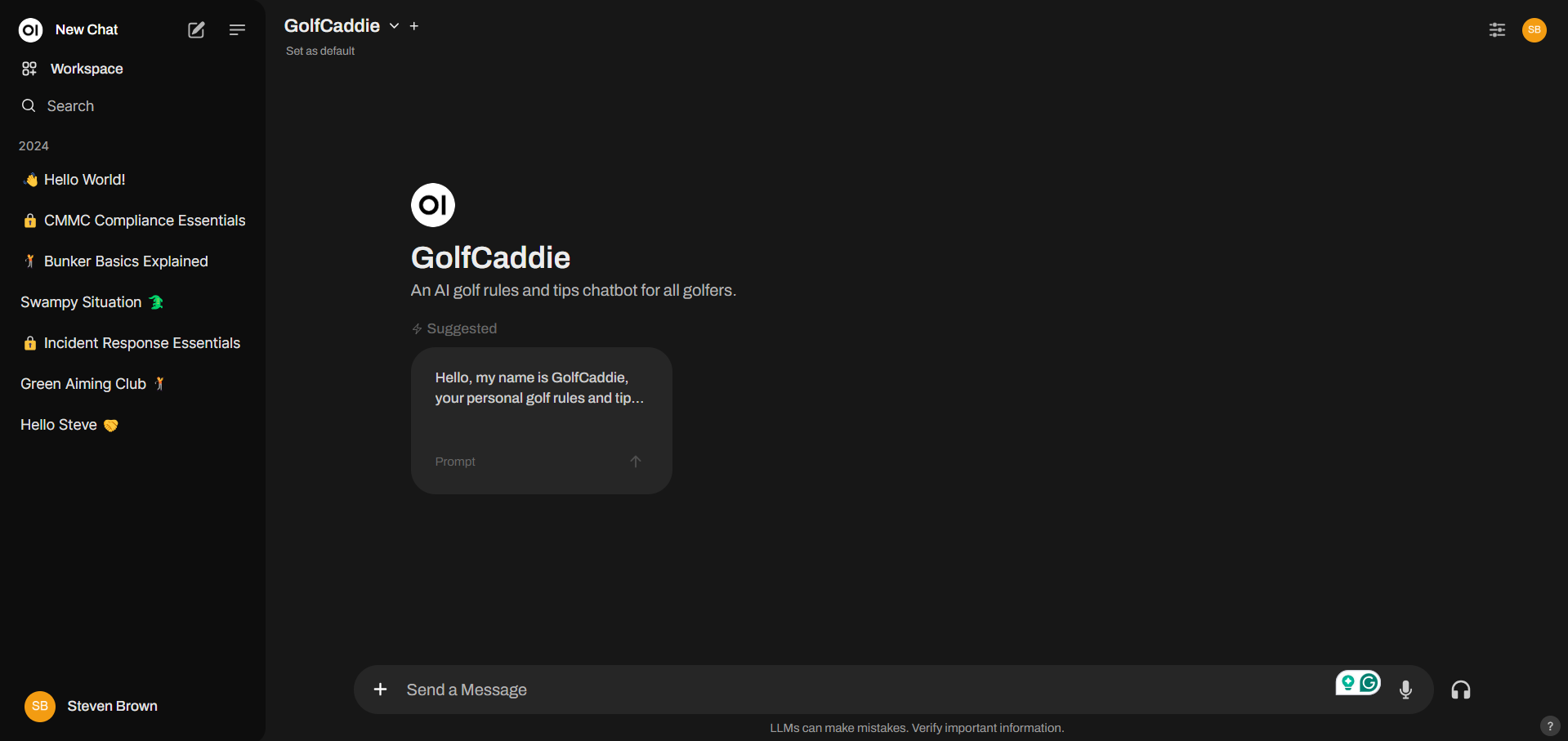The height and width of the screenshot is (741, 1568).
Task: Start a call with the headphones icon
Action: point(1460,690)
